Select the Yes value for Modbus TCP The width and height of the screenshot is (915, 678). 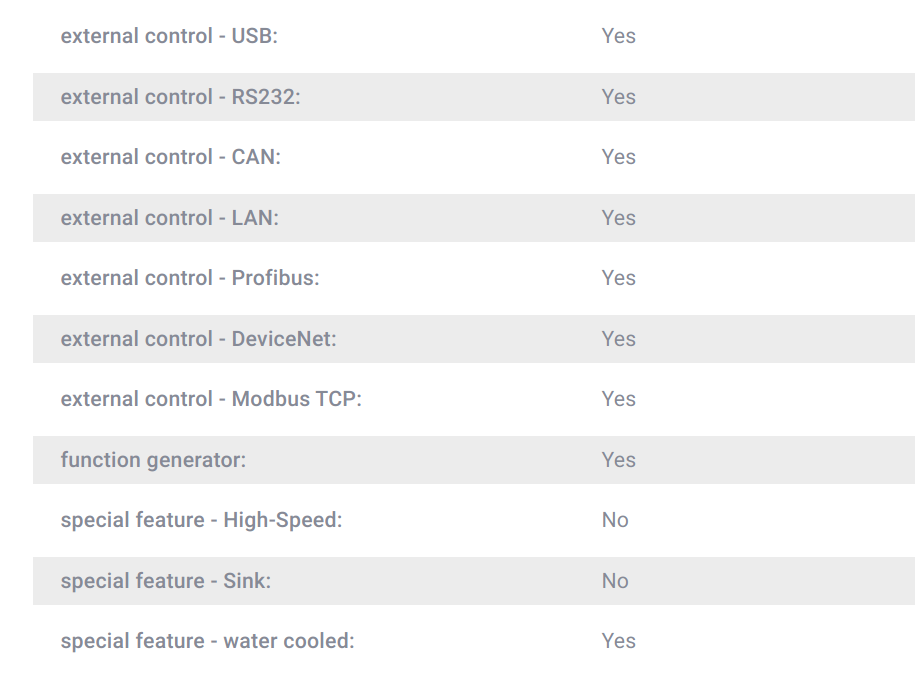click(619, 399)
